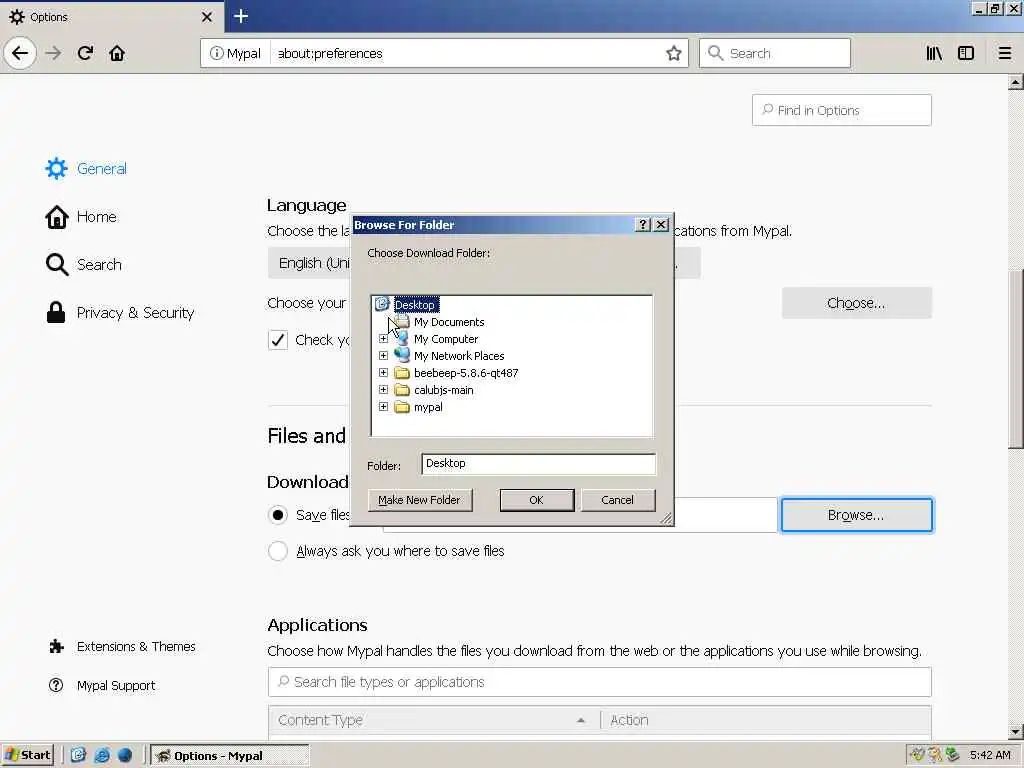Open the Library icon in toolbar
Screen dimensions: 1024x768
coord(934,53)
